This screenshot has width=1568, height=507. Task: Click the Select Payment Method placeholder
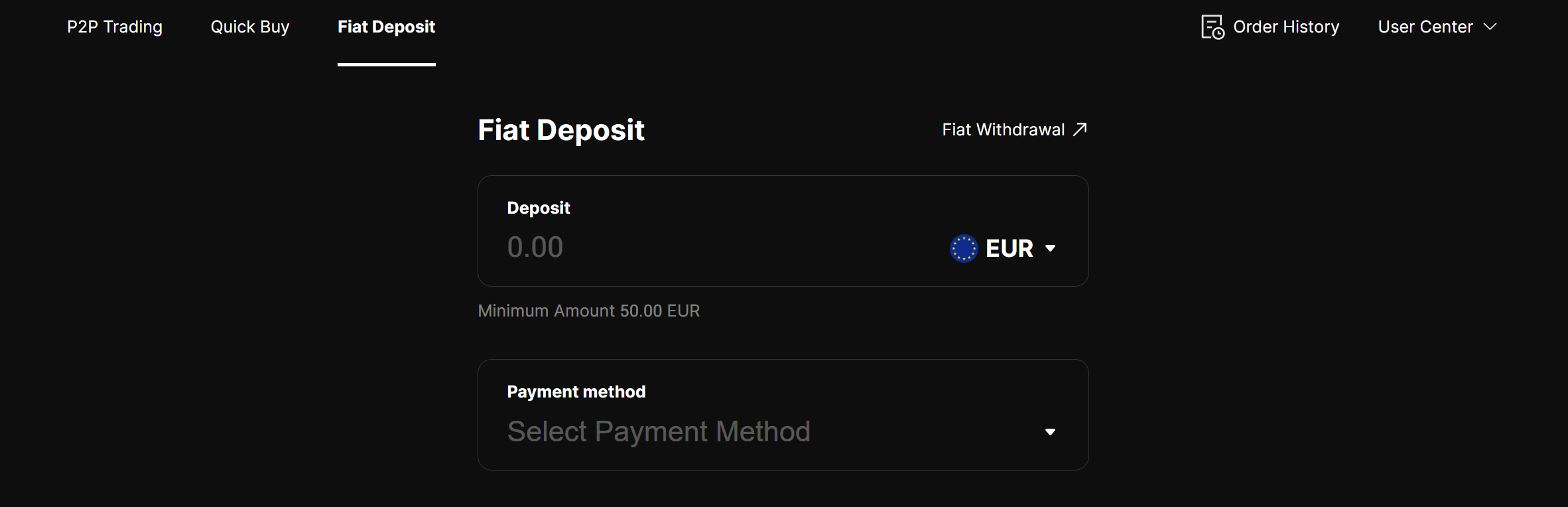[x=659, y=431]
